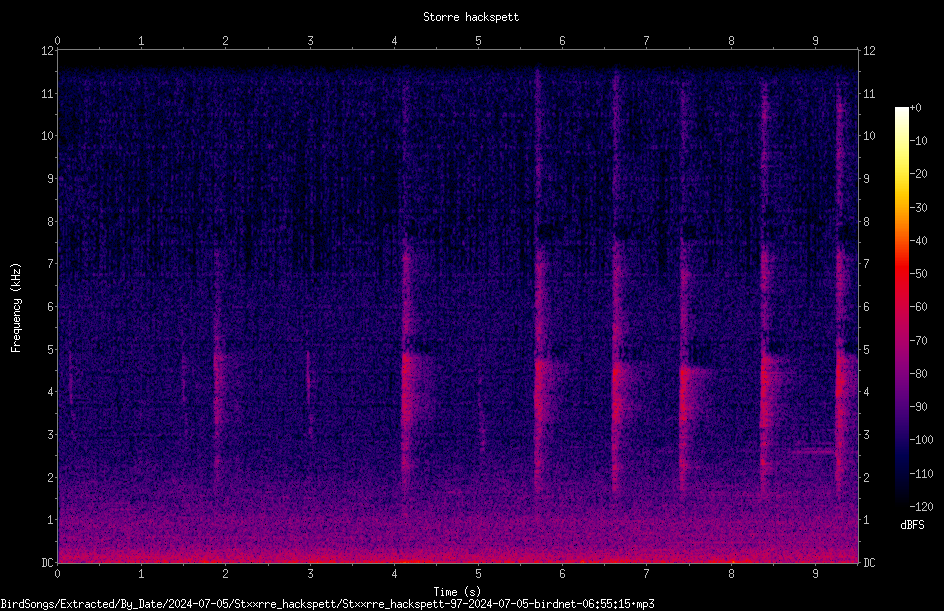Click the "+0" color scale label

point(915,108)
